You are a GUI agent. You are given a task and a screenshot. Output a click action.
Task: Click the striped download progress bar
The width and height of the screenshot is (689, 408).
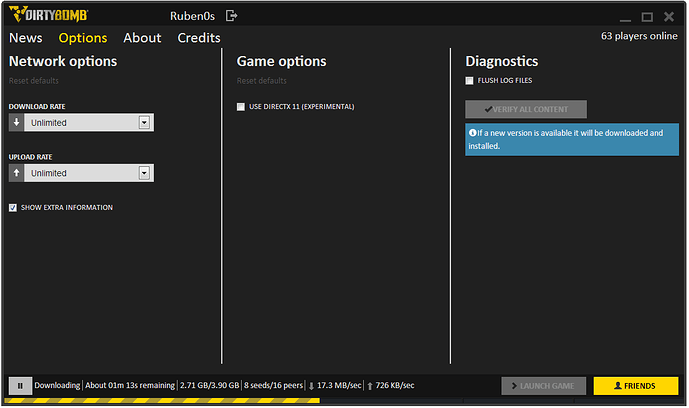pos(160,401)
